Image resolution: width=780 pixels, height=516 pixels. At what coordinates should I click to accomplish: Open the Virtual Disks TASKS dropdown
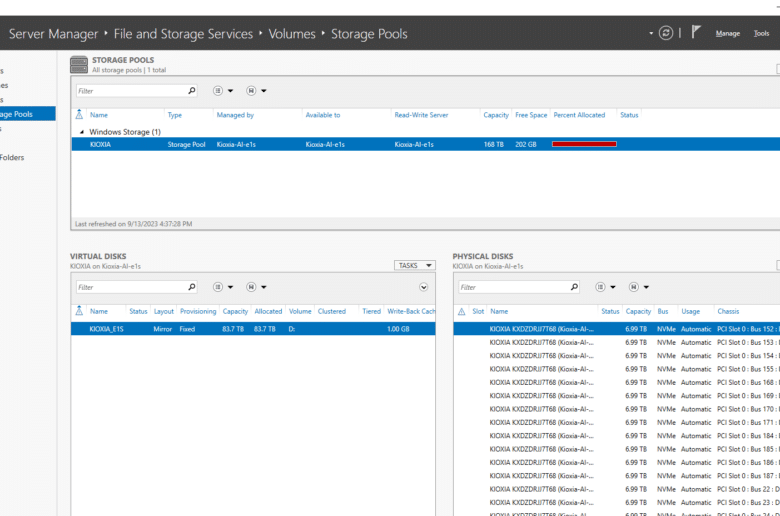(x=414, y=265)
